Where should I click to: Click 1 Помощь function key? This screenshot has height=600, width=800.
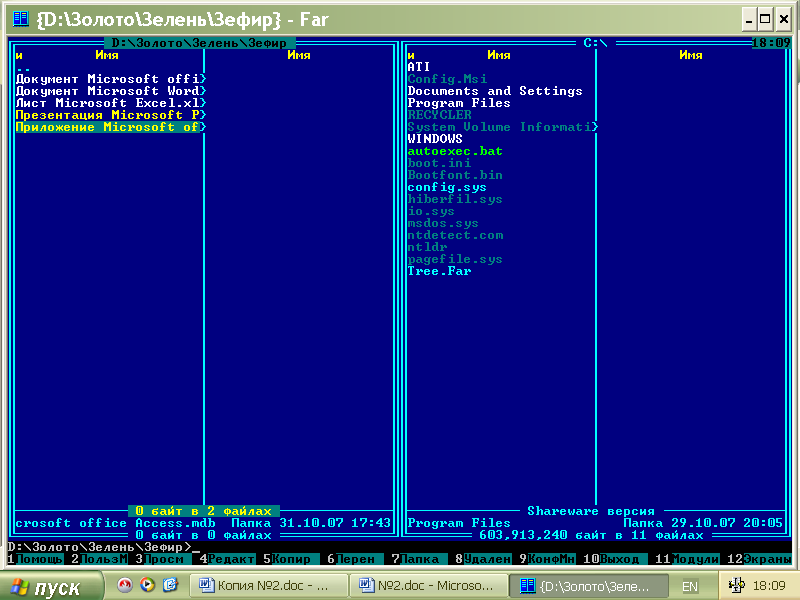(x=35, y=559)
